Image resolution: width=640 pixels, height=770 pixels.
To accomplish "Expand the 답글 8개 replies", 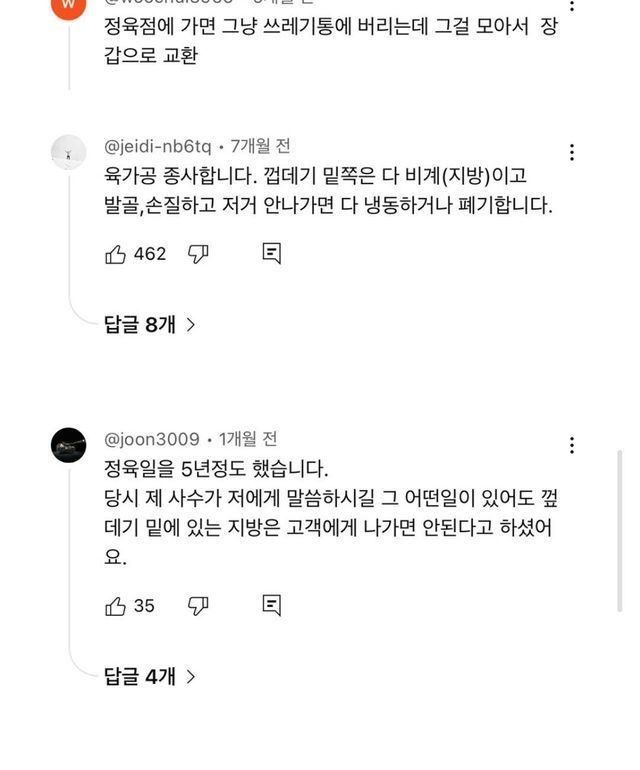I will [149, 324].
